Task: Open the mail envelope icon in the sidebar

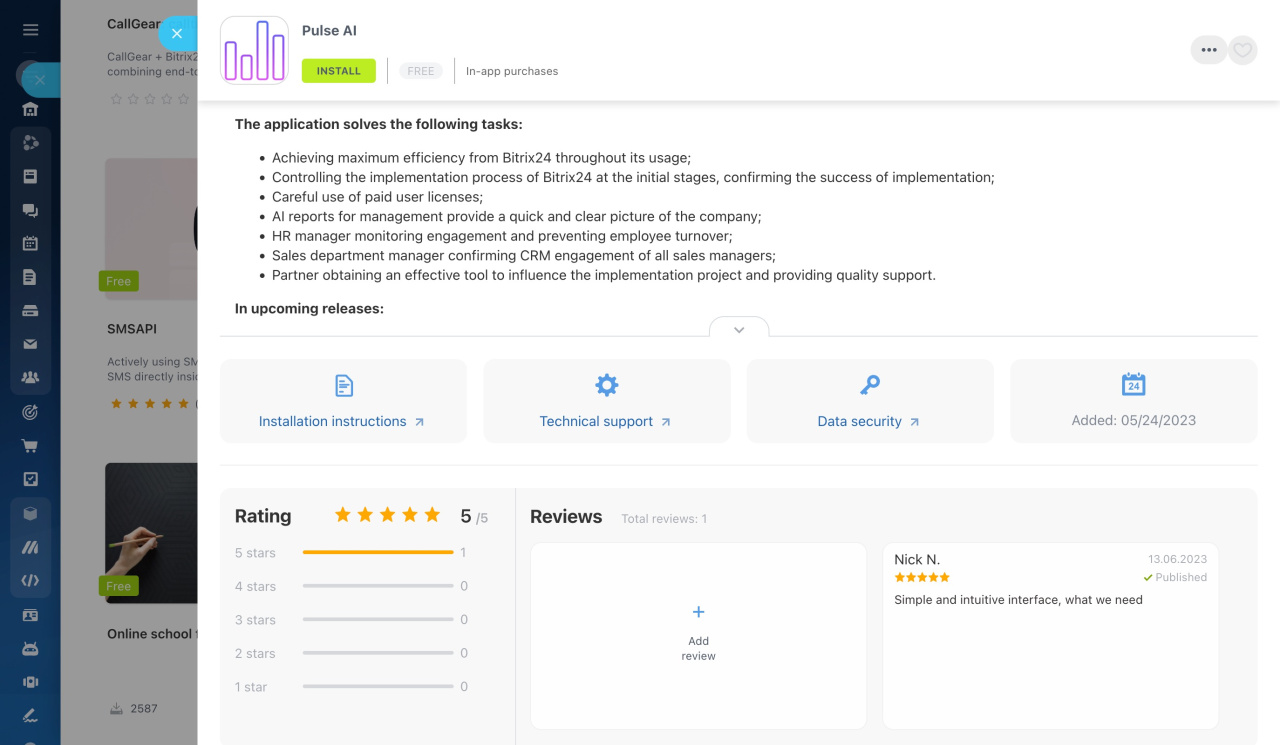Action: (30, 344)
